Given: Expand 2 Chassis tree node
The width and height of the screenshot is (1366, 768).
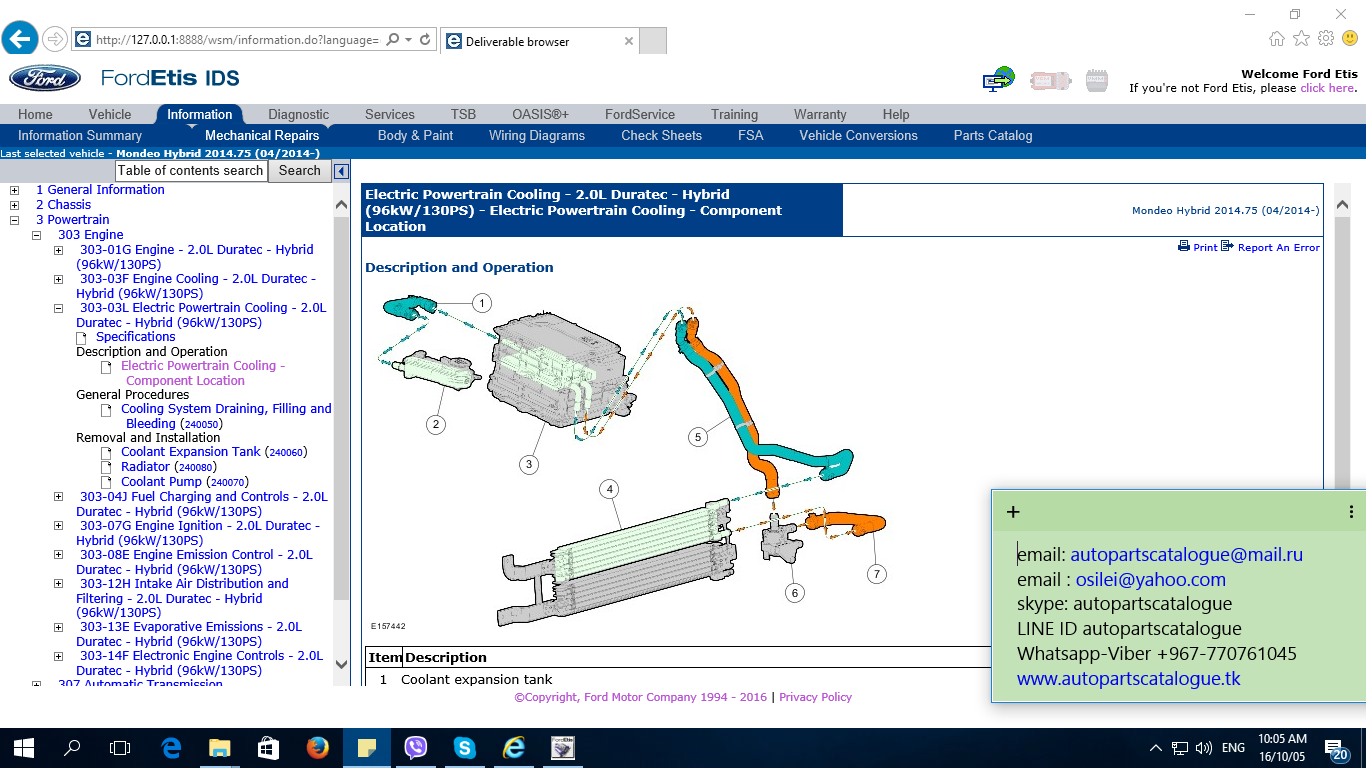Looking at the screenshot, I should click(x=14, y=205).
